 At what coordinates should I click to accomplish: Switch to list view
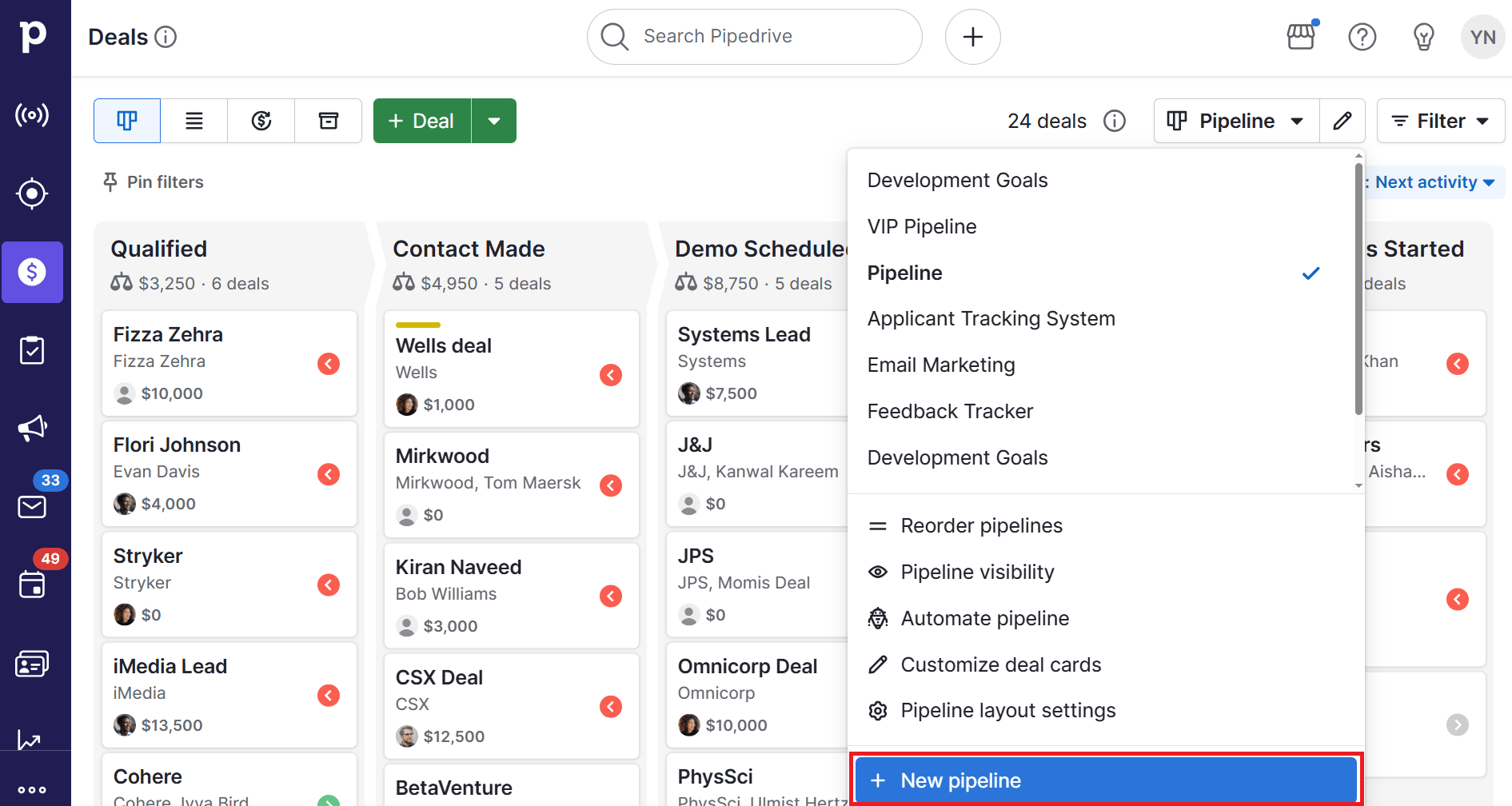[x=194, y=121]
